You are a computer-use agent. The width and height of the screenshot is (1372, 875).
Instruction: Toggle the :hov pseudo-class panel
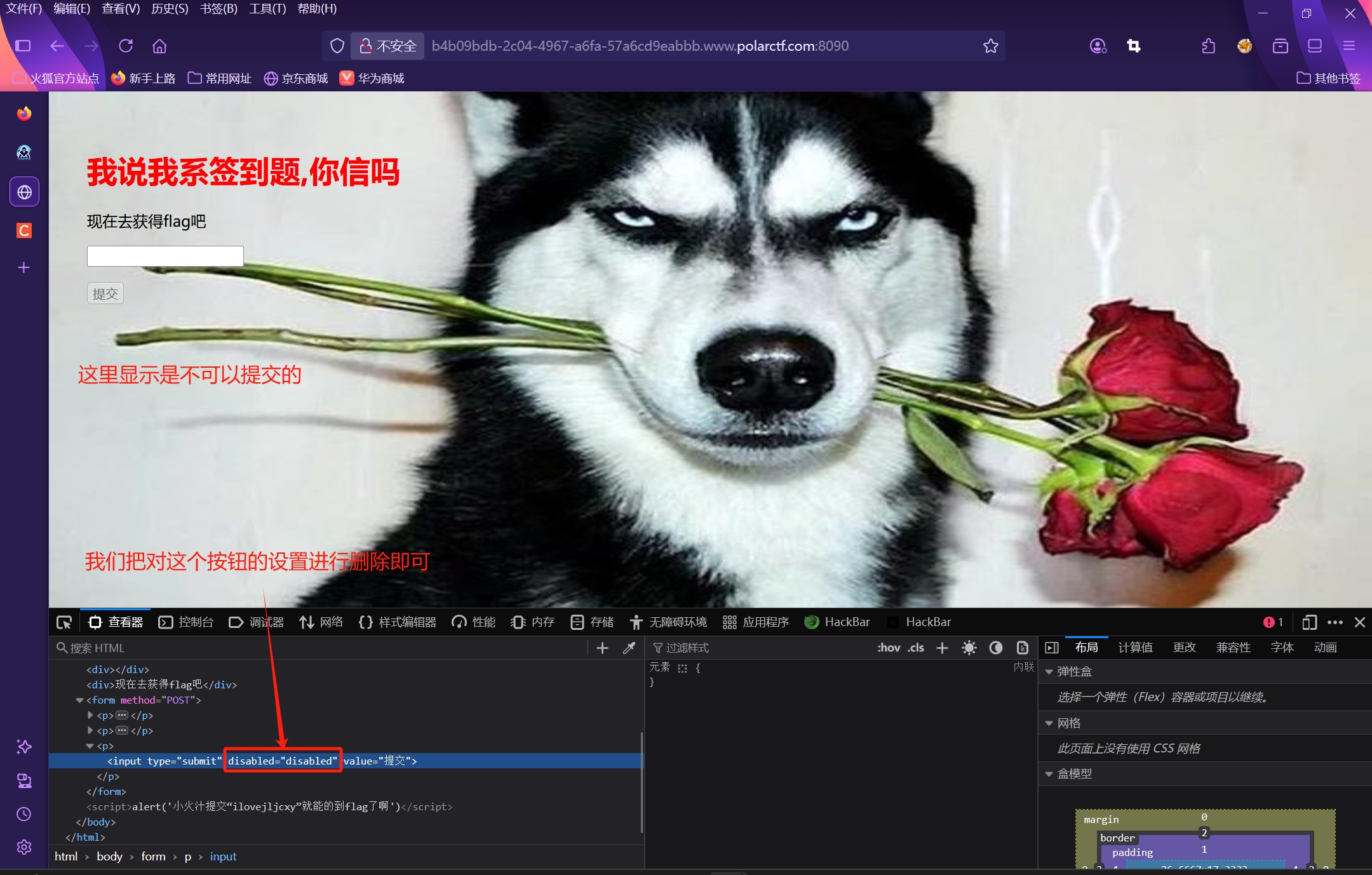[x=888, y=648]
